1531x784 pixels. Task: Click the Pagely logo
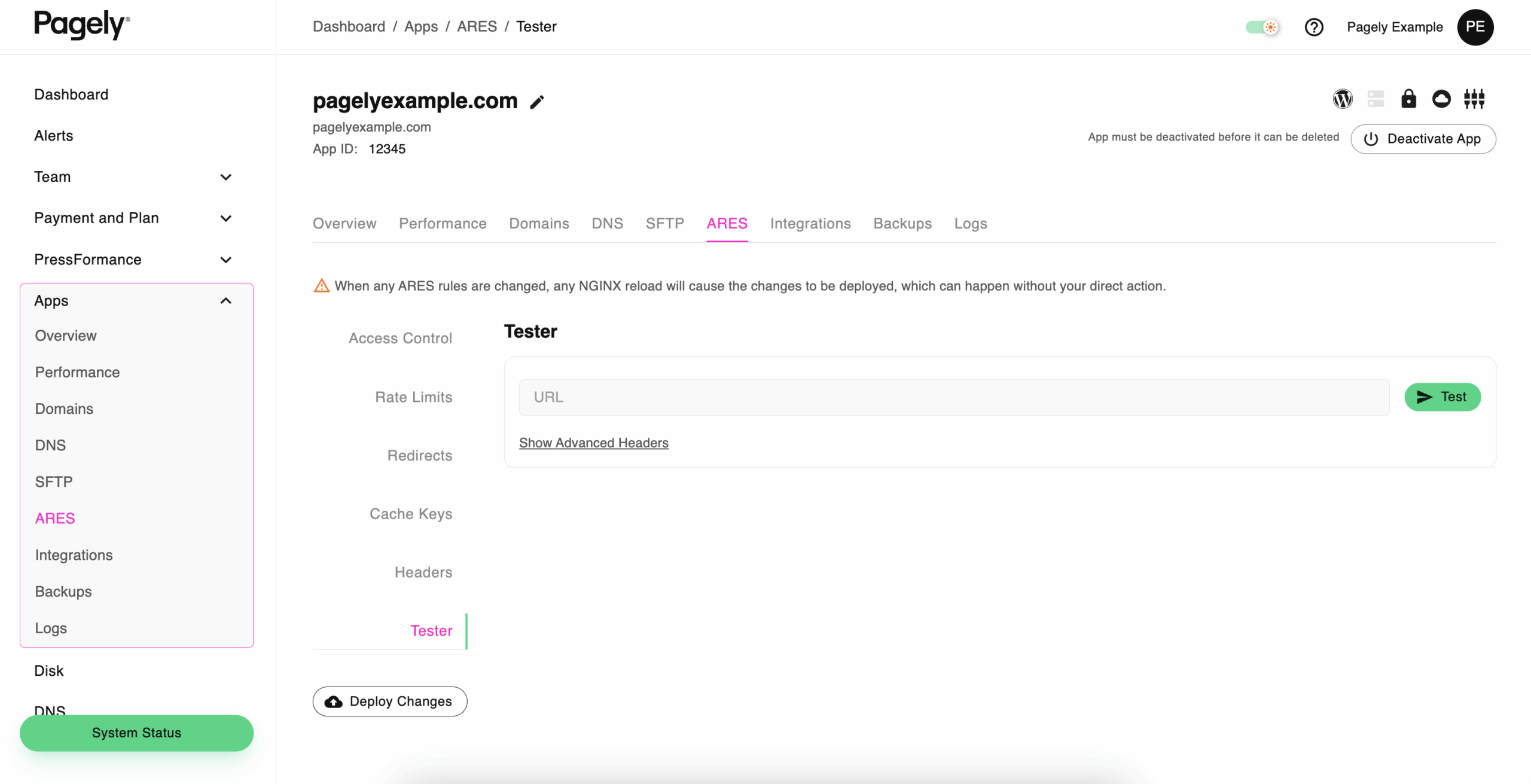[x=82, y=25]
